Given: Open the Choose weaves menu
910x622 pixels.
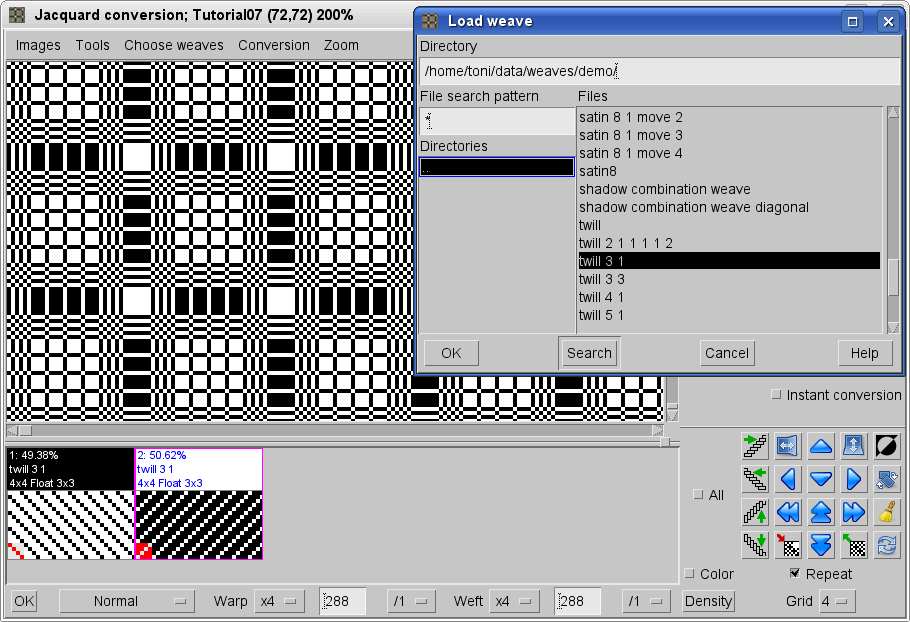Looking at the screenshot, I should tap(174, 45).
